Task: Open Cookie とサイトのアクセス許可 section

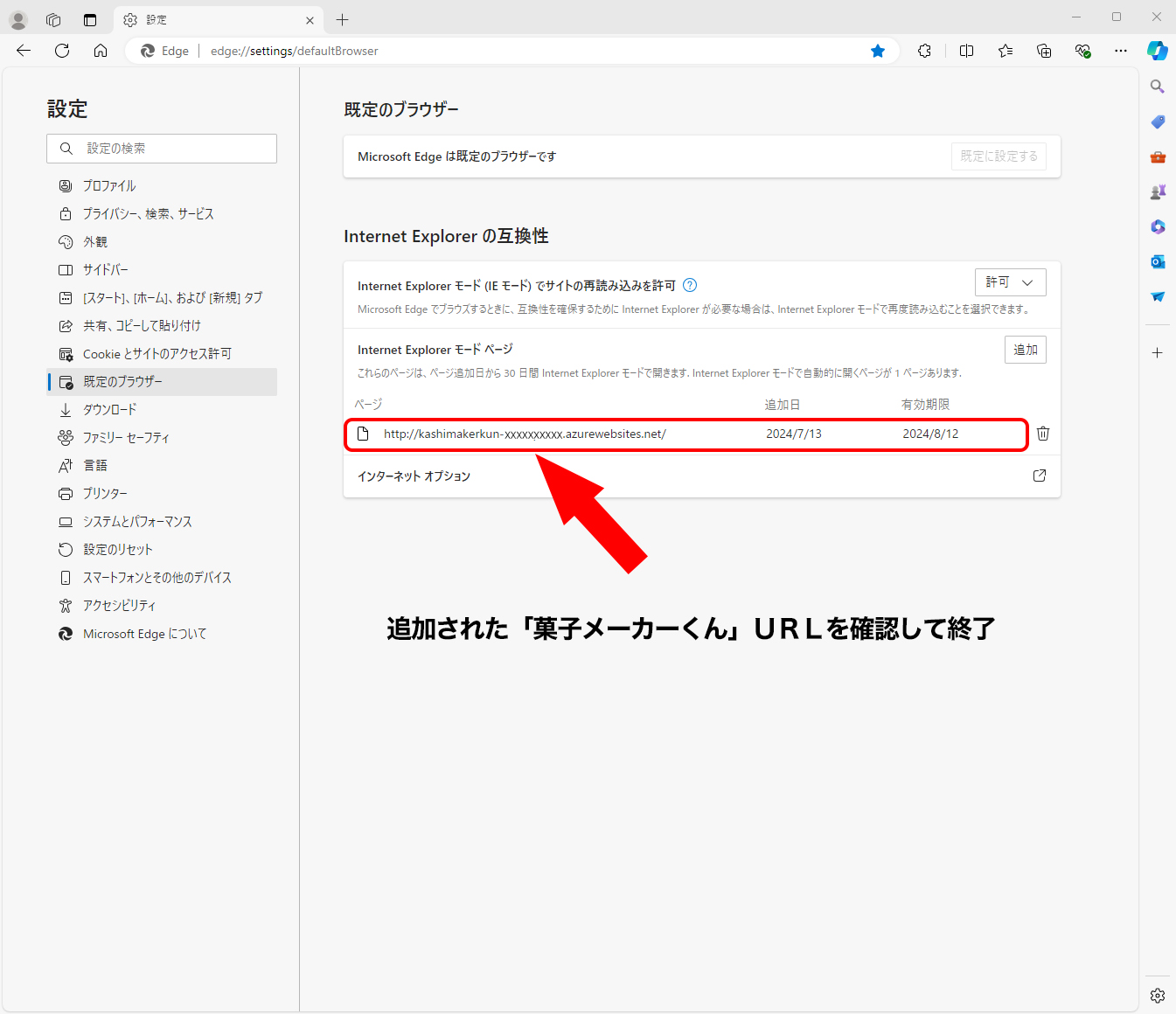Action: [162, 353]
